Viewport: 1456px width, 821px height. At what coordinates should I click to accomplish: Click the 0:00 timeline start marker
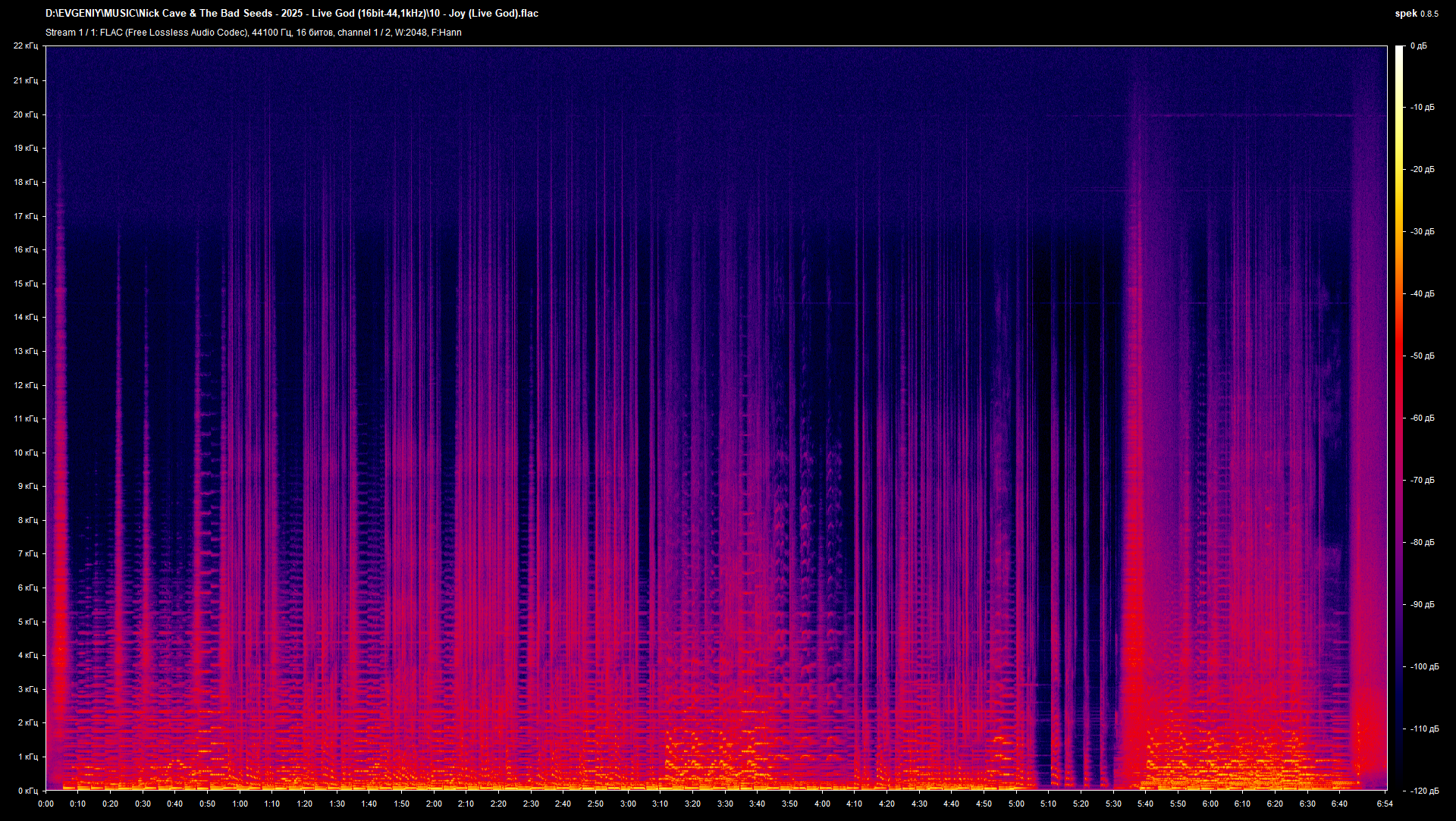(x=47, y=805)
